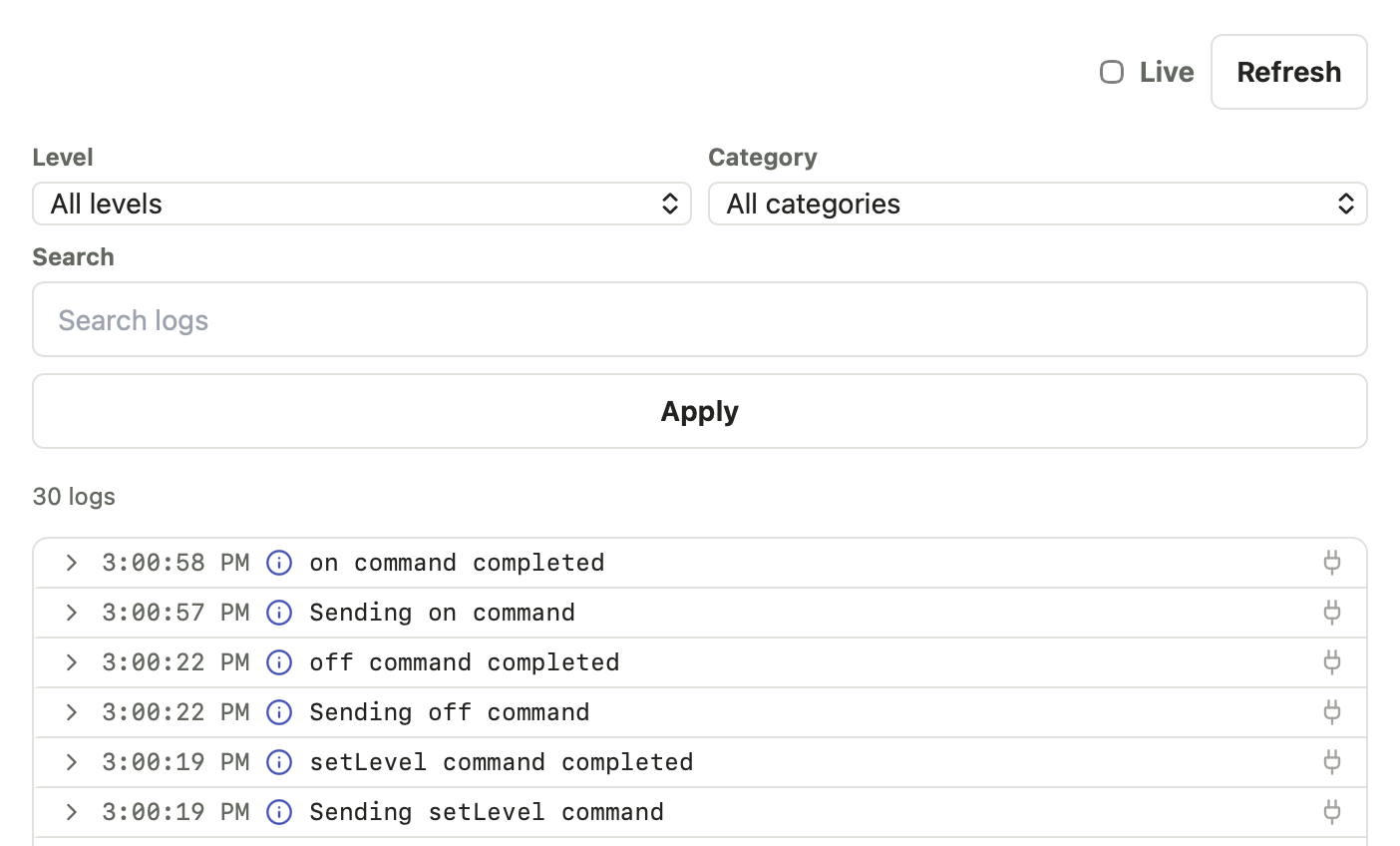This screenshot has width=1400, height=846.
Task: Click the Refresh button
Action: [1289, 72]
